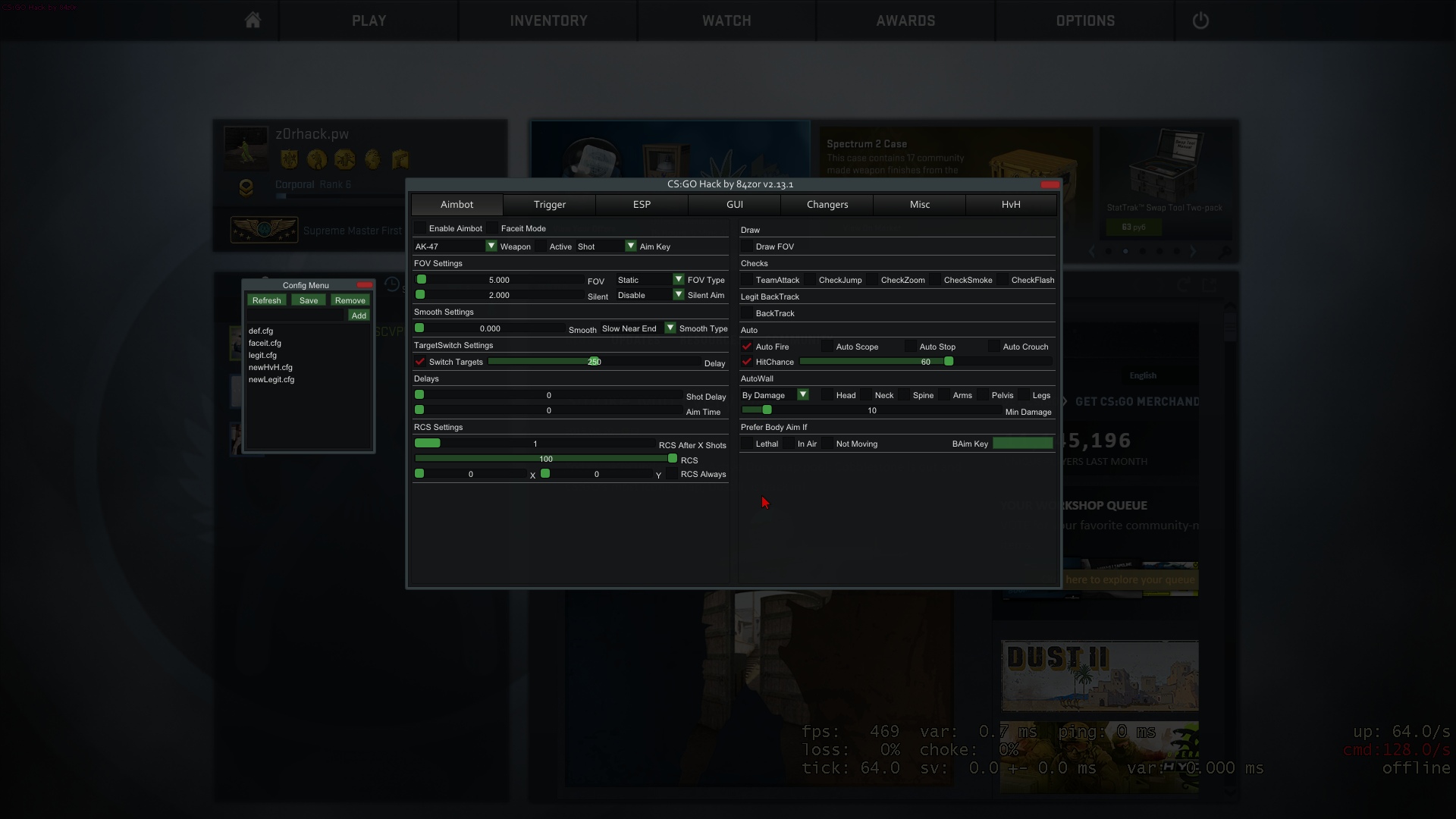1456x819 pixels.
Task: Open the OPTIONS menu
Action: [x=1085, y=20]
